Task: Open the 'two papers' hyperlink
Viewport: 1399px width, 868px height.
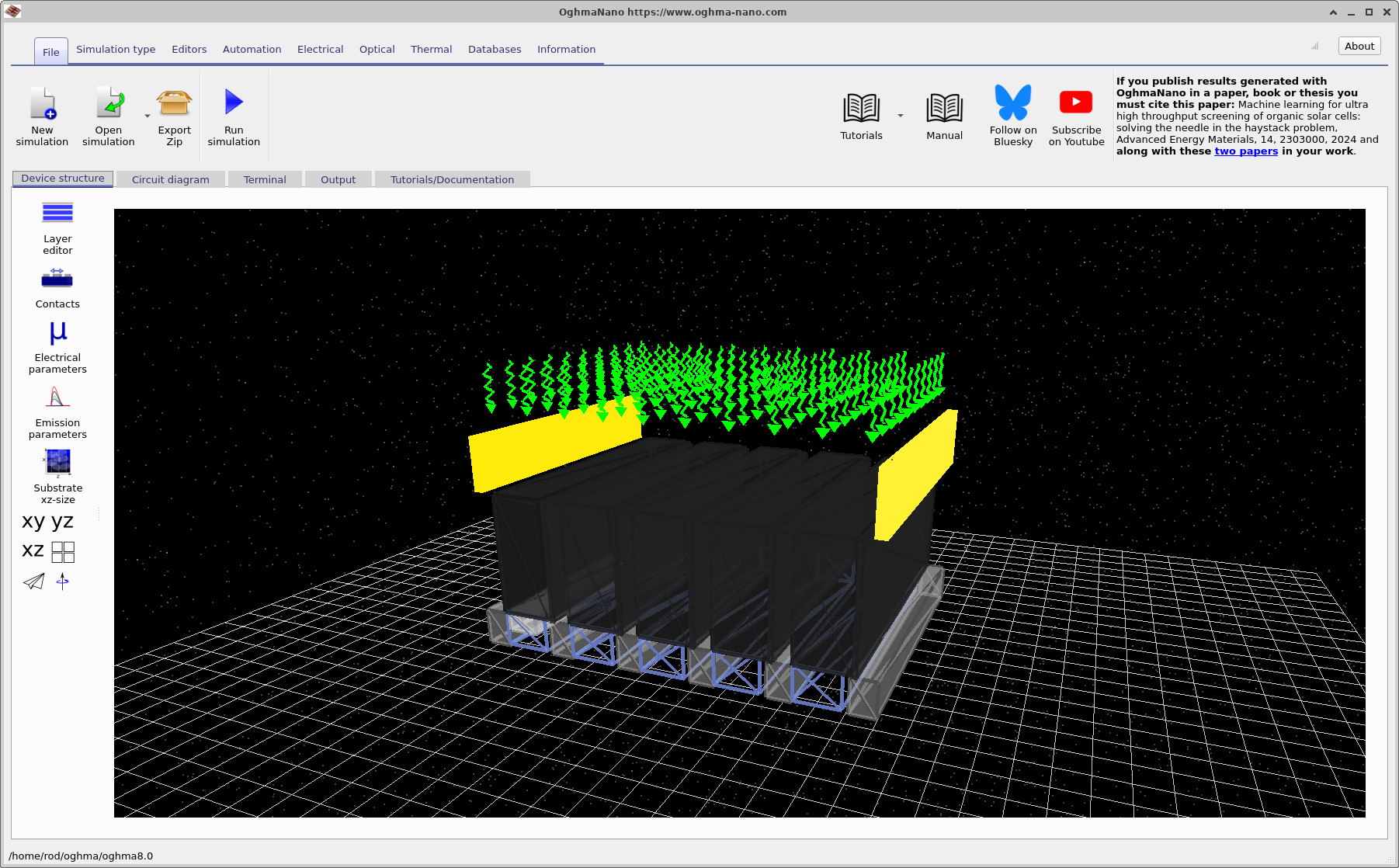Action: tap(1245, 151)
